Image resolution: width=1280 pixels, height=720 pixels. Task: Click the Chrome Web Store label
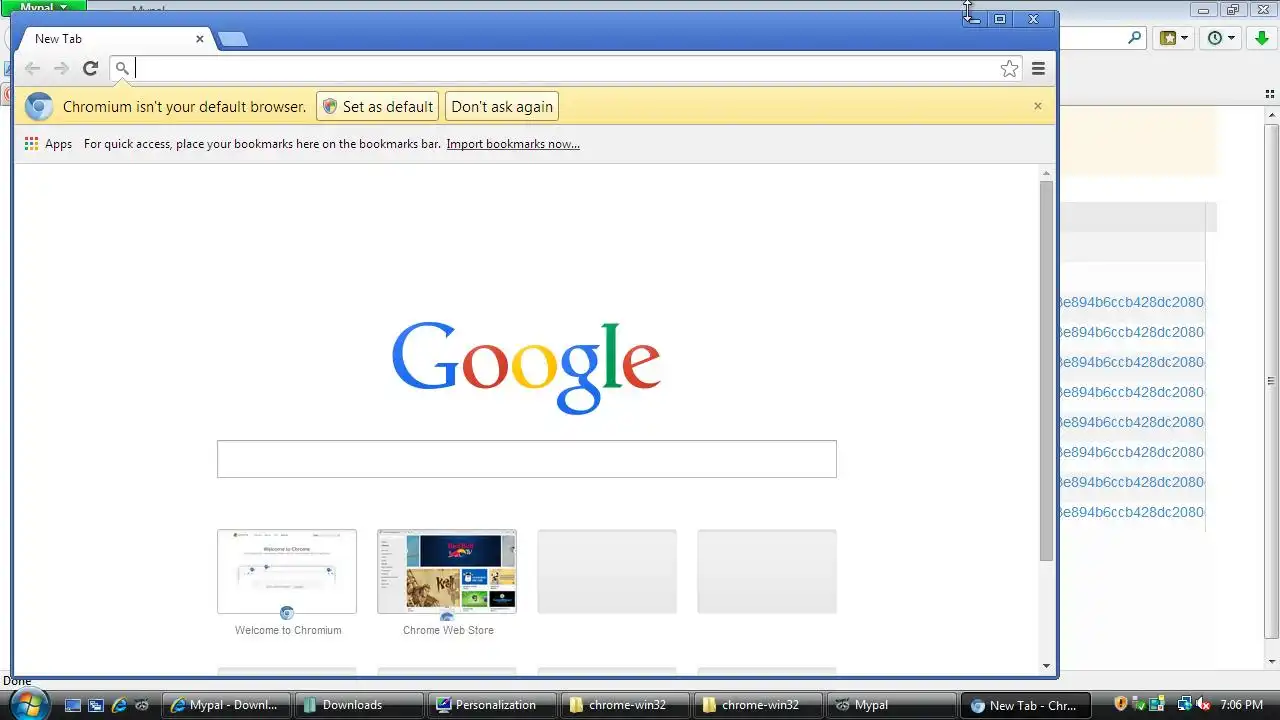tap(448, 630)
